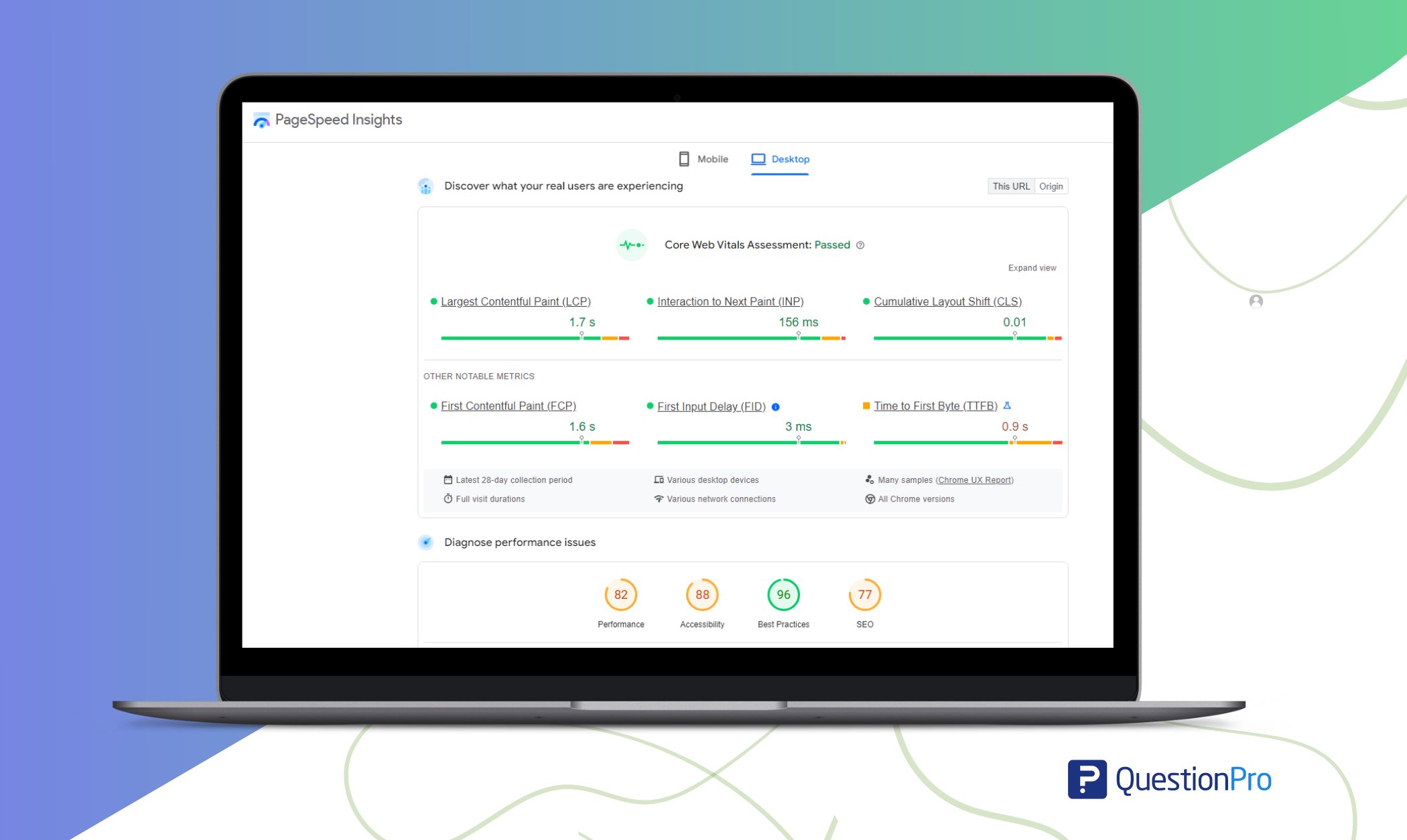Click the LCP value 1.7 s
1407x840 pixels.
(582, 322)
